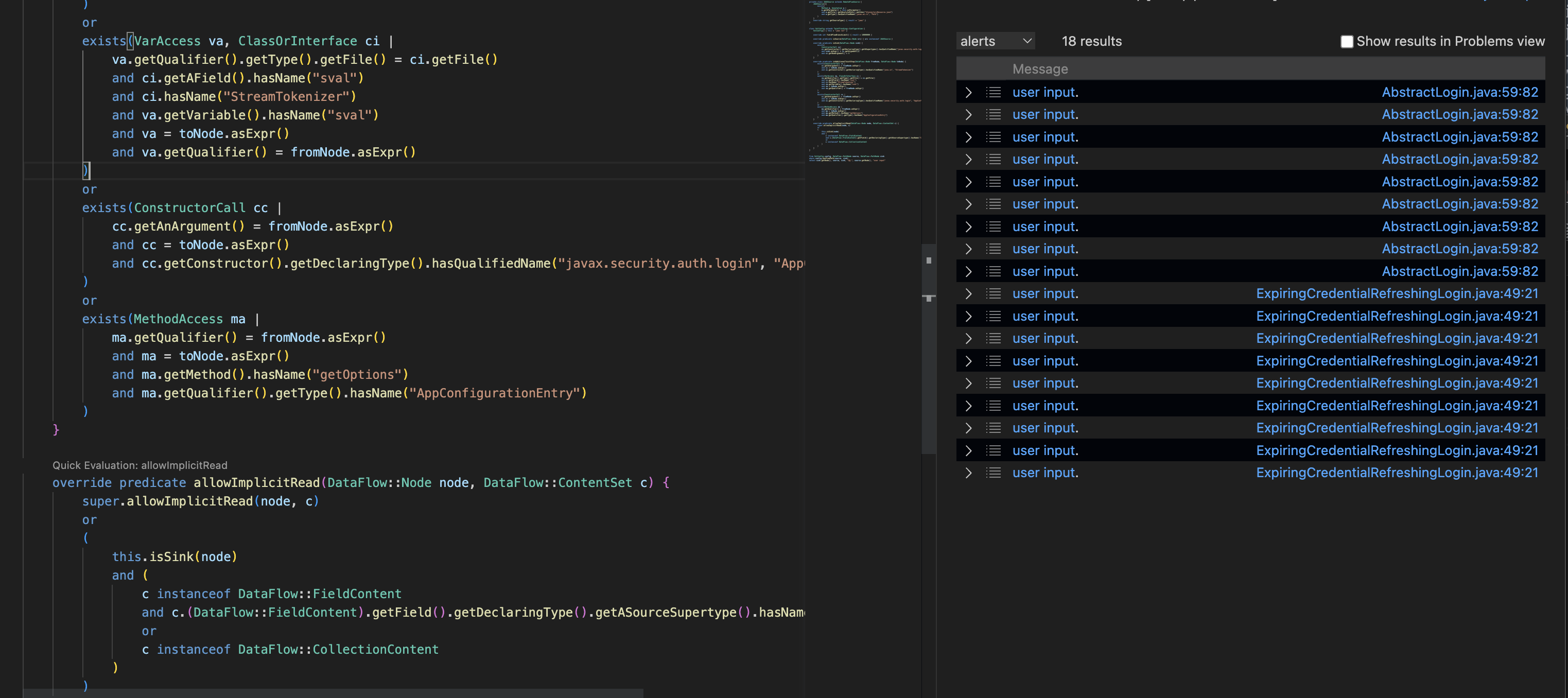This screenshot has width=1568, height=698.
Task: Expand the last ExpiringCredentialRefreshingLogin result row
Action: tap(968, 473)
